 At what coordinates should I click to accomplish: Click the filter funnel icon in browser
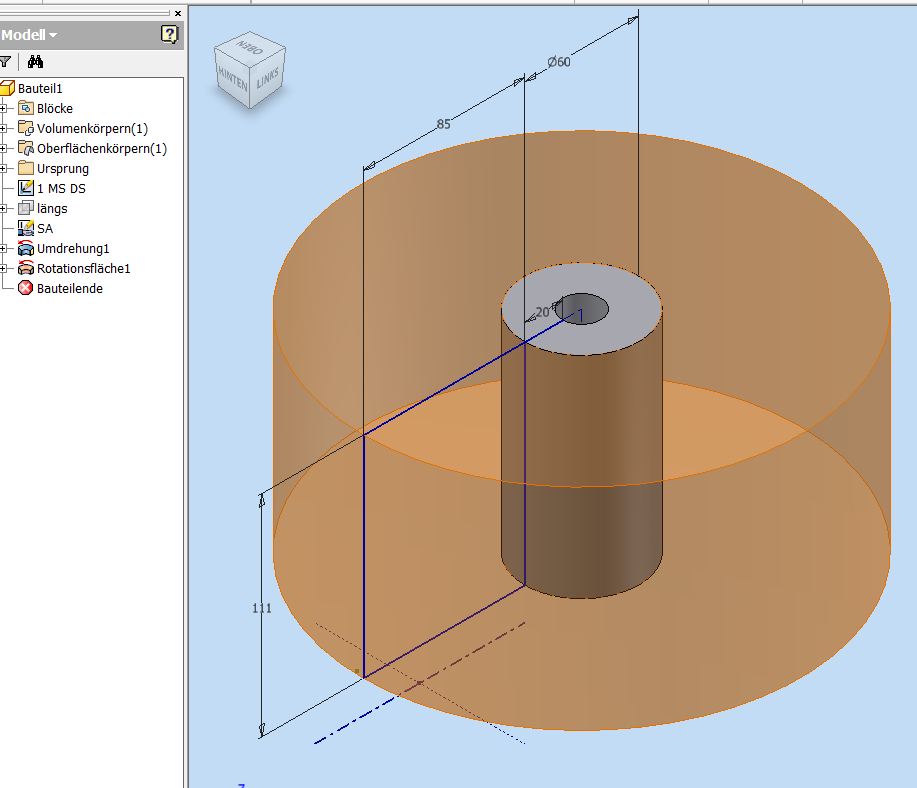[x=5, y=61]
